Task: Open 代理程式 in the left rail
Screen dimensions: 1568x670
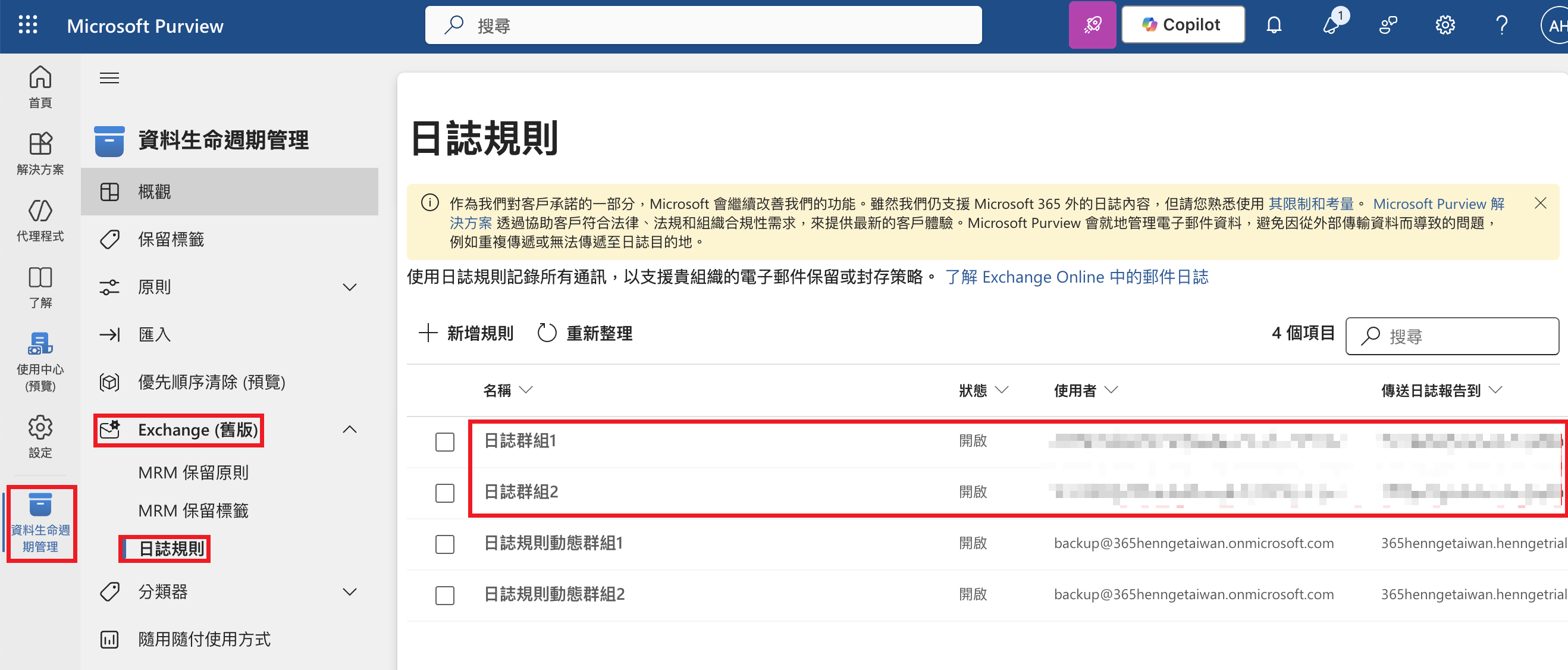Action: pyautogui.click(x=40, y=220)
